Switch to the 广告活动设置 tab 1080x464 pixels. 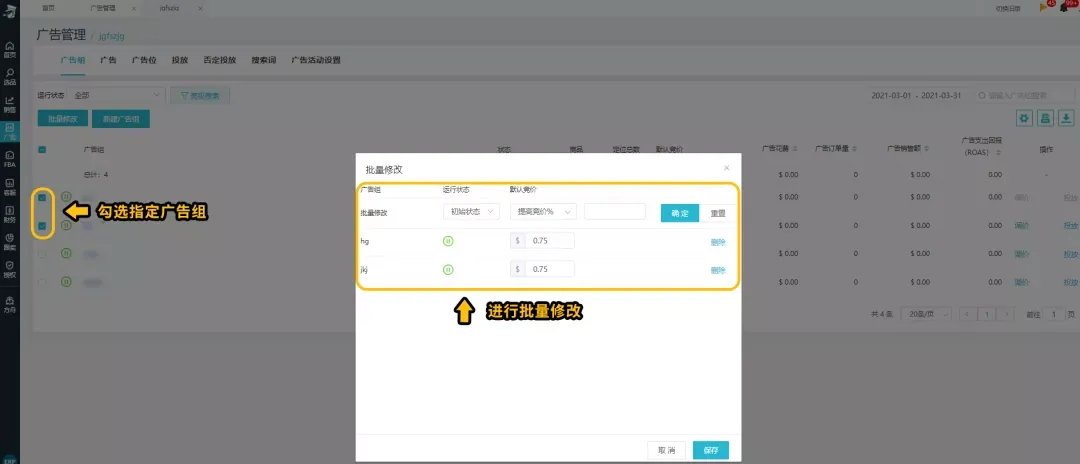[316, 60]
